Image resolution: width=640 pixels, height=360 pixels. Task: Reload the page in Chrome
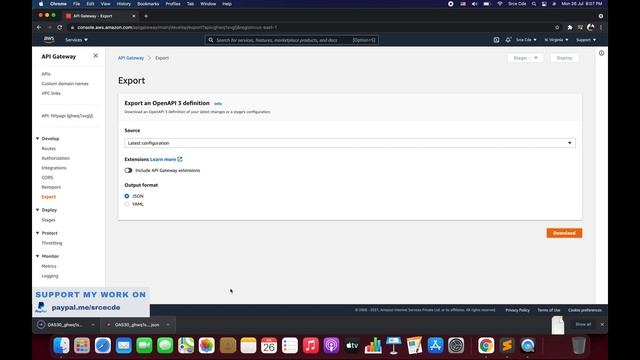[60, 27]
